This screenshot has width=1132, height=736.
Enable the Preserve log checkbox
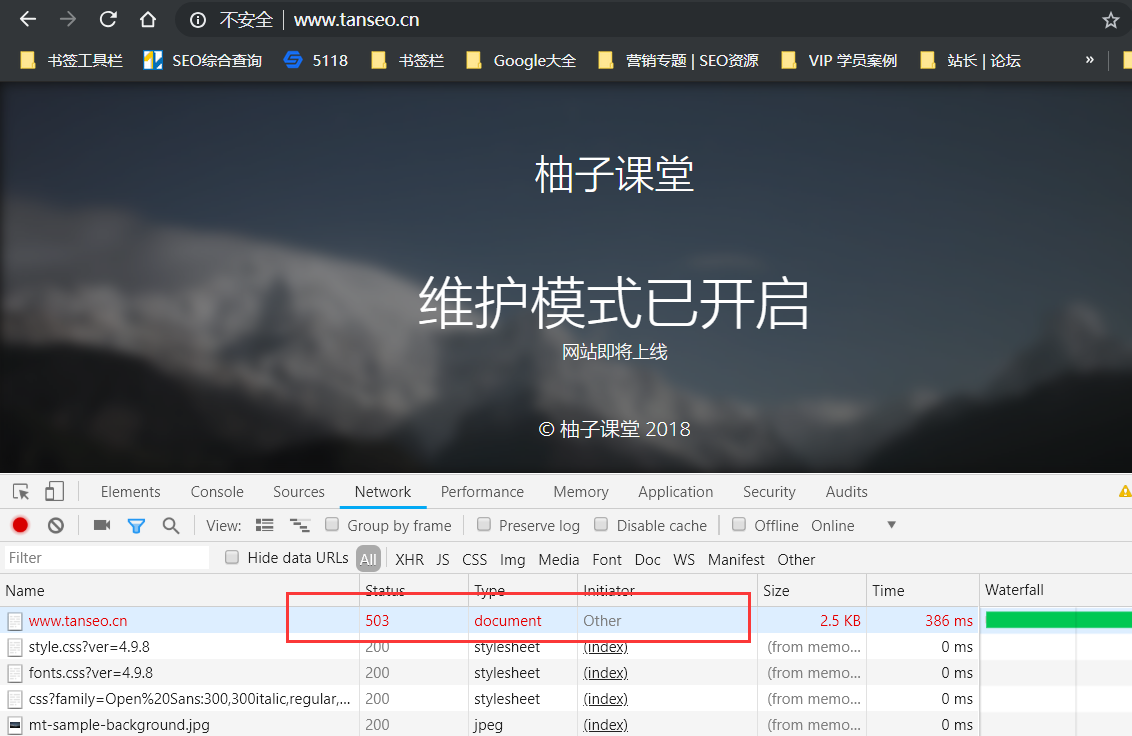point(484,524)
